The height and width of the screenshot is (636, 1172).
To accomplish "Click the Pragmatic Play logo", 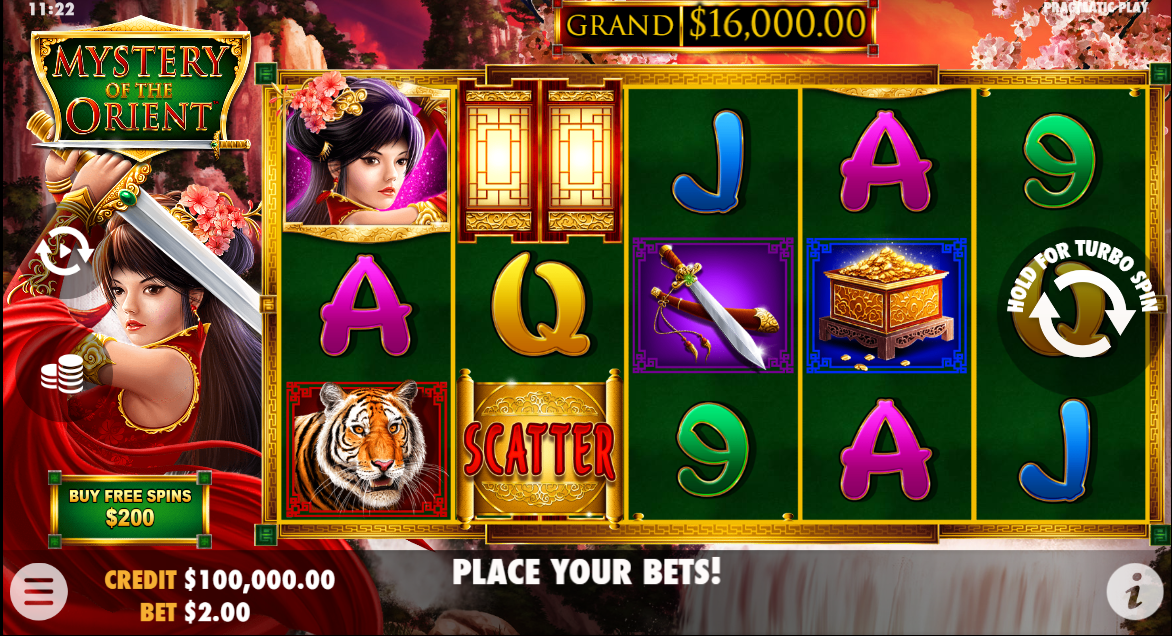I will (x=1095, y=8).
